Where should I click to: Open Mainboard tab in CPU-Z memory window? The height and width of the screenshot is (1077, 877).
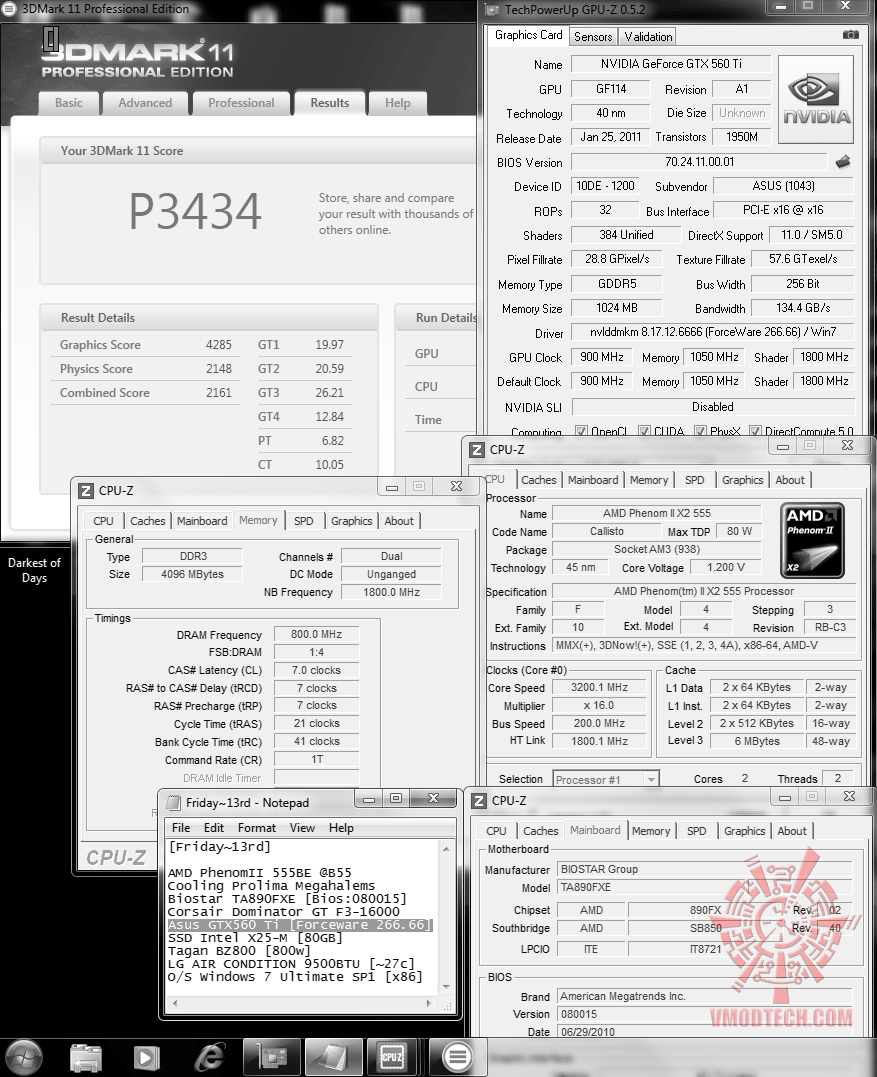click(x=202, y=521)
